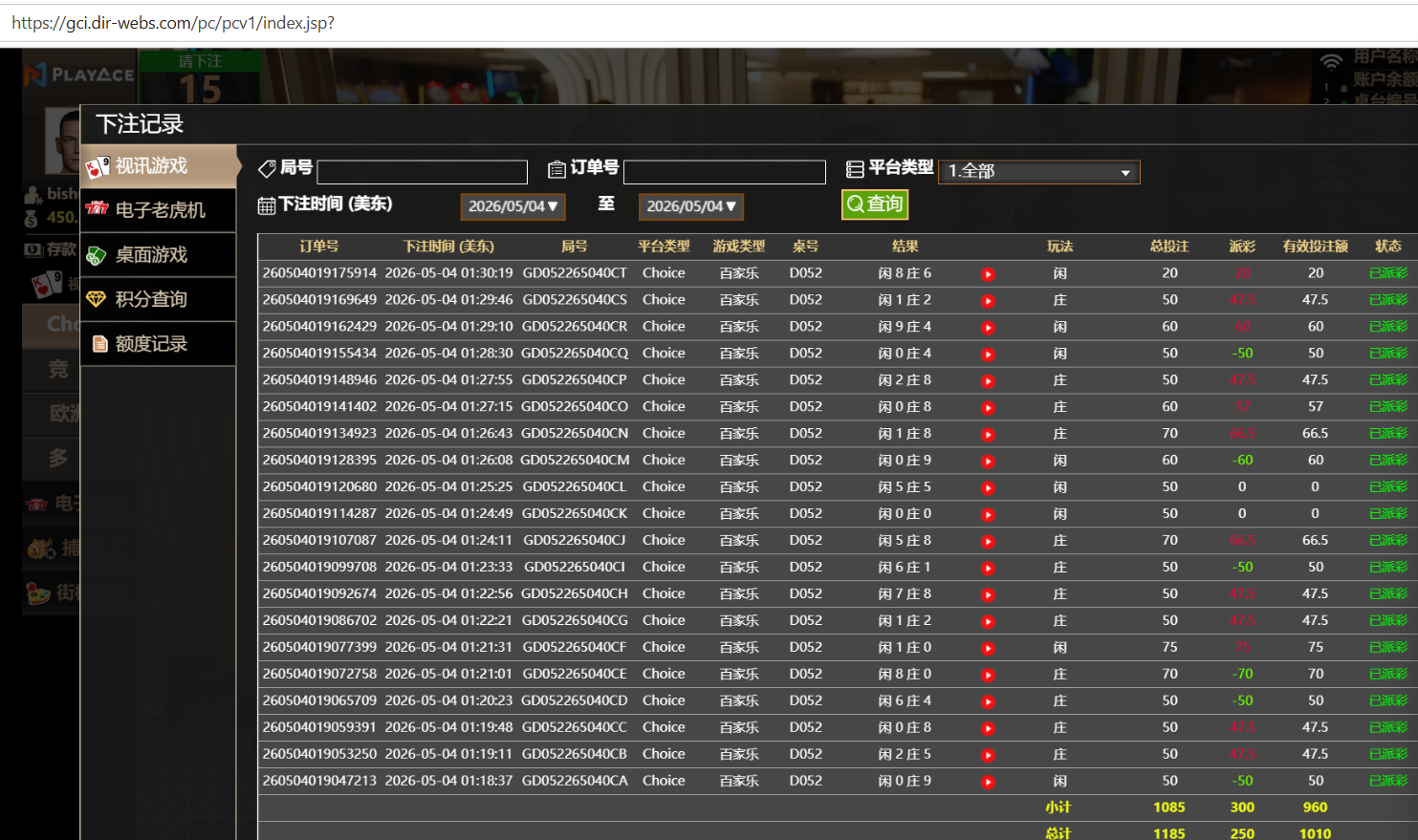Viewport: 1418px width, 840px height.
Task: Open the 额度记录 tab
Action: [159, 344]
